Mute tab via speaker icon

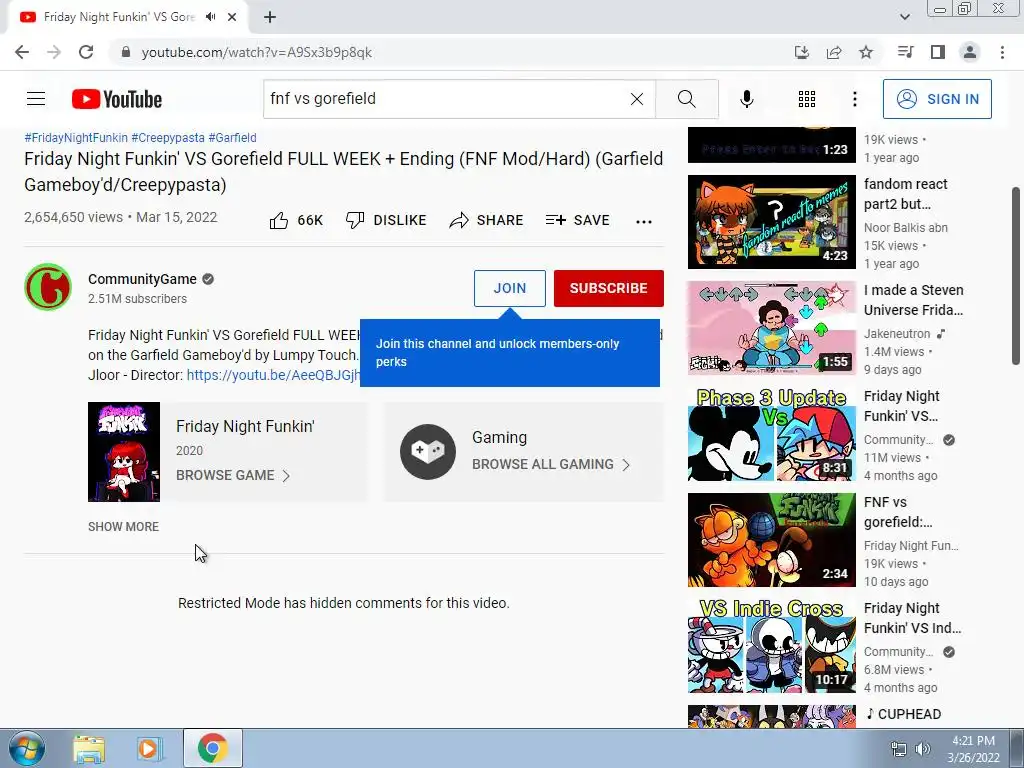tap(210, 17)
